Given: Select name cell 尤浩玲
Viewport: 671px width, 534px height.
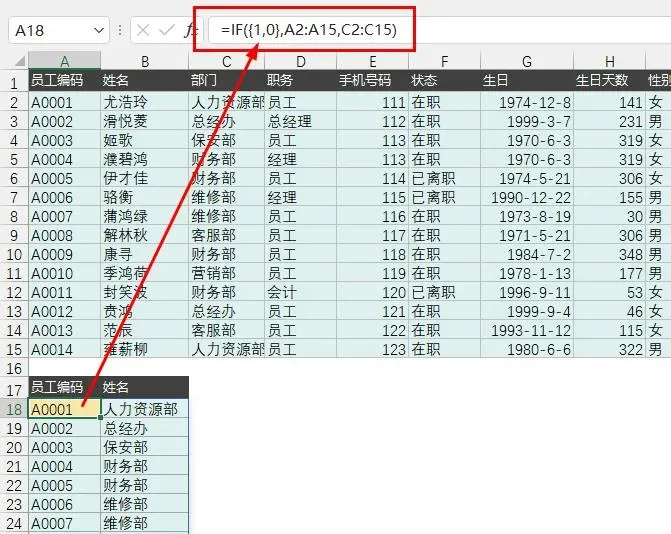Looking at the screenshot, I should pyautogui.click(x=145, y=102).
